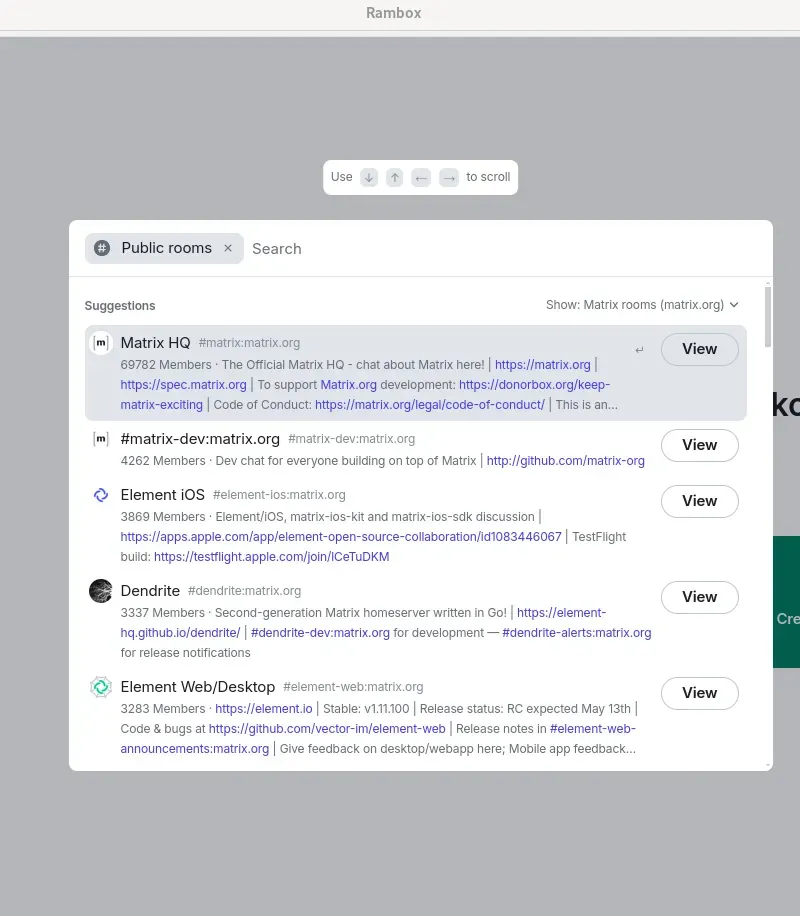Focus the Search input field
The width and height of the screenshot is (800, 916).
click(503, 249)
